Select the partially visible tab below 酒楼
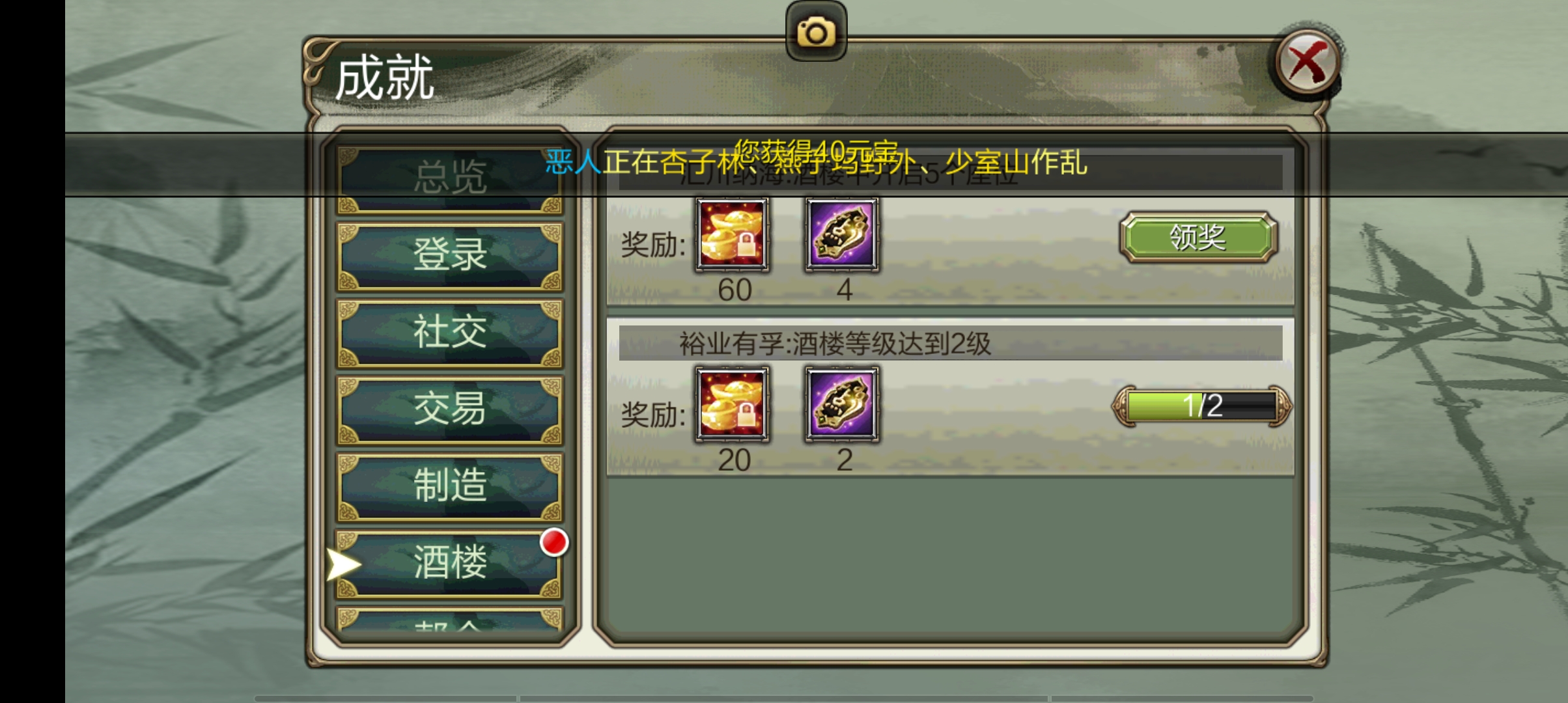The height and width of the screenshot is (703, 1568). [x=449, y=619]
